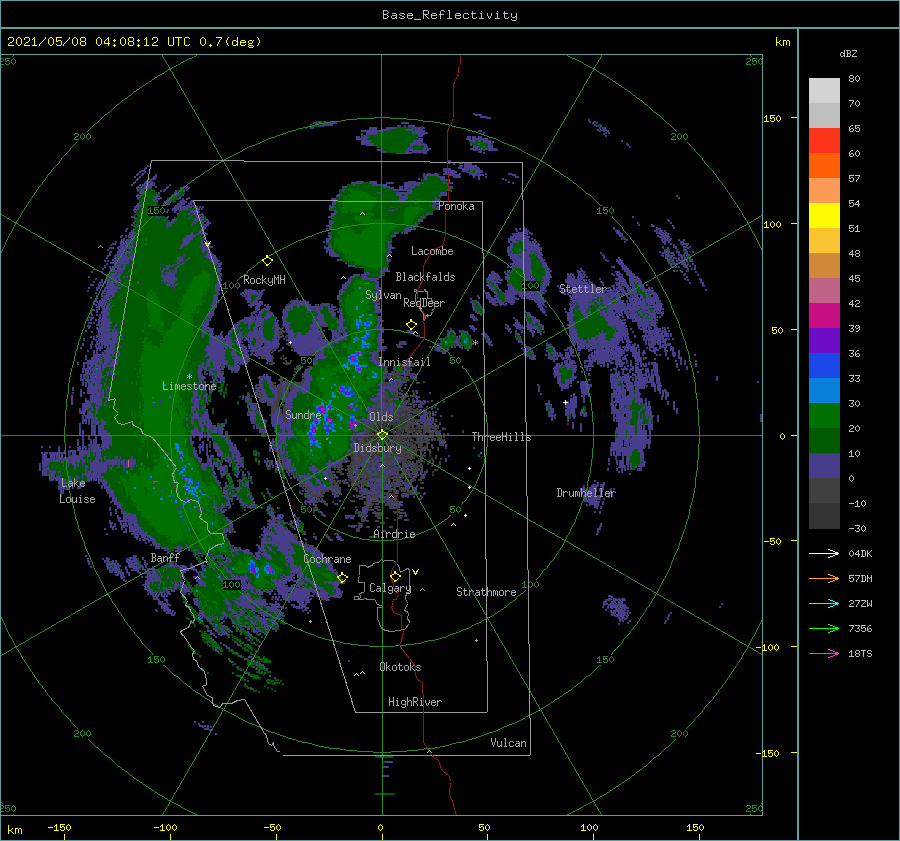Select the magenta 39 dBZ color swatch
This screenshot has height=841, width=900.
pos(824,315)
